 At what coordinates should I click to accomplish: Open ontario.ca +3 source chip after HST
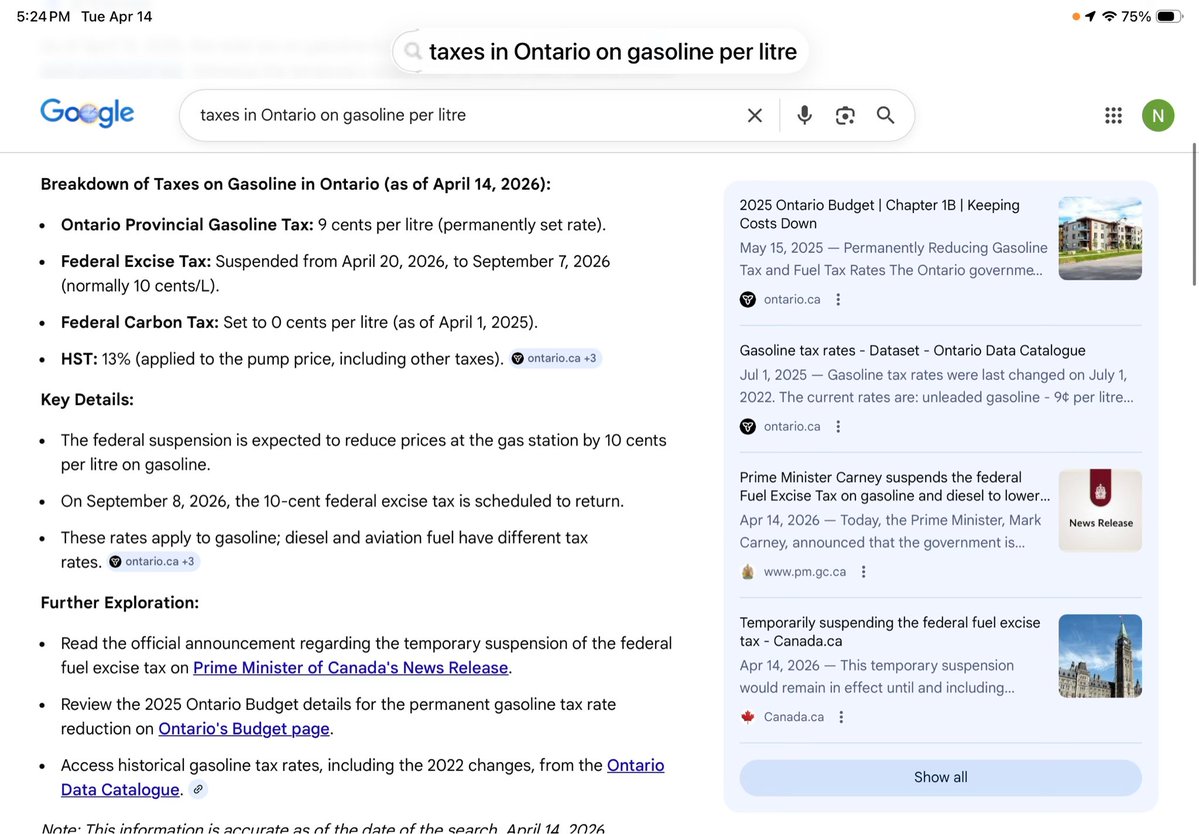pos(556,358)
